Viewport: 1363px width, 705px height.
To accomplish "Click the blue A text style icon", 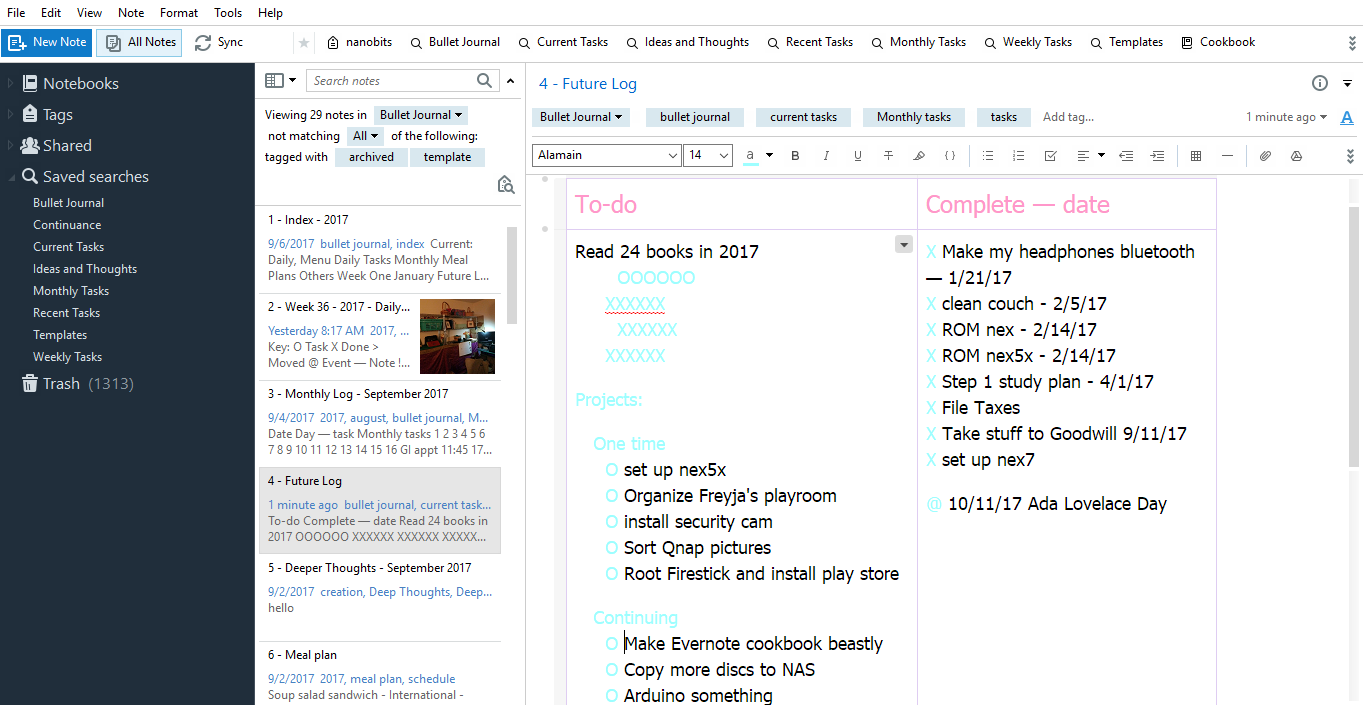I will tap(1347, 117).
